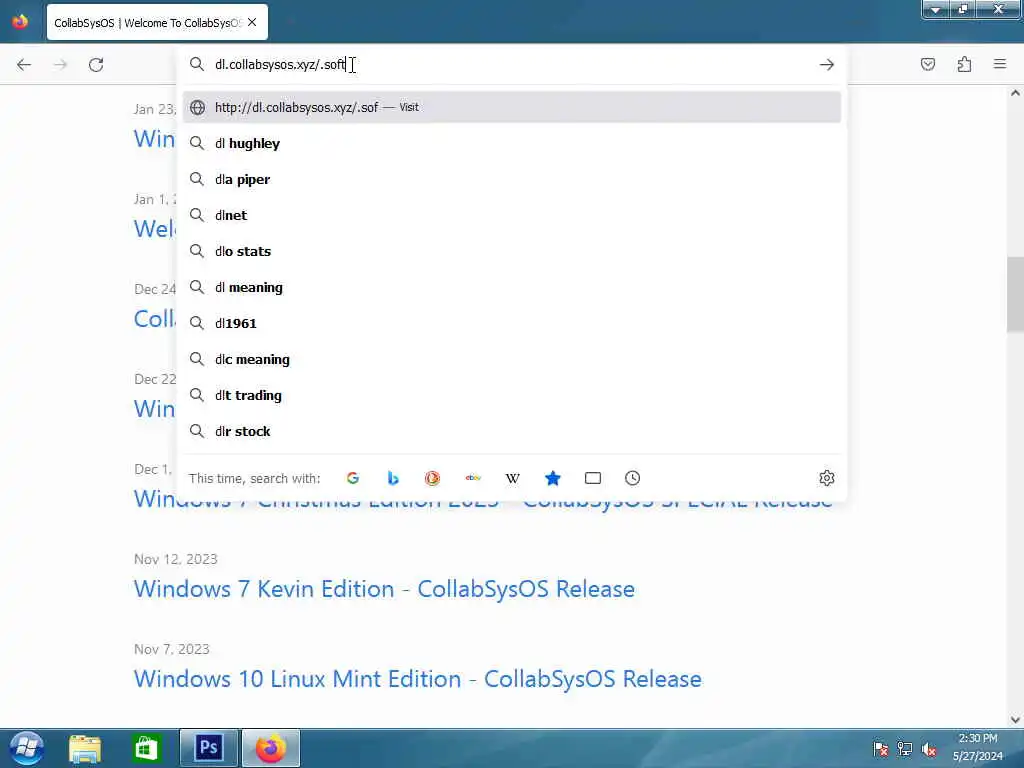Choose the 'dl hughley' suggestion
1024x768 pixels.
pyautogui.click(x=512, y=143)
